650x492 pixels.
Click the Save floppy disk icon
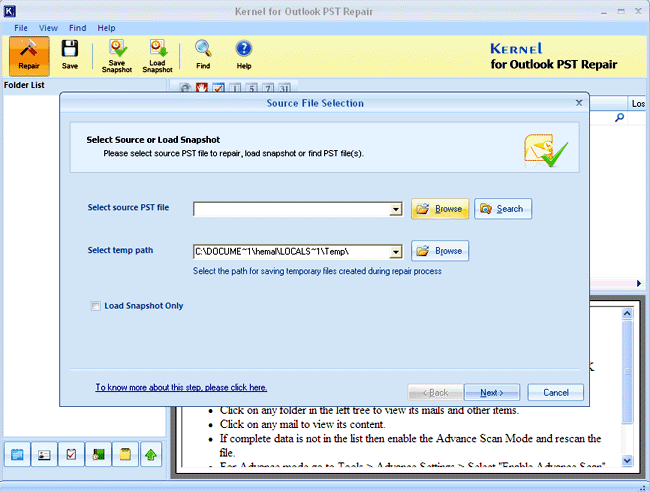[70, 48]
